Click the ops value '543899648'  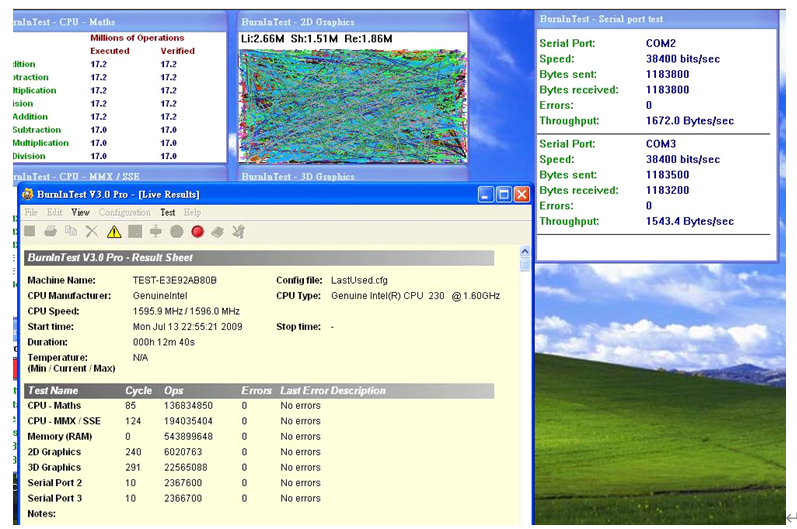(x=188, y=437)
